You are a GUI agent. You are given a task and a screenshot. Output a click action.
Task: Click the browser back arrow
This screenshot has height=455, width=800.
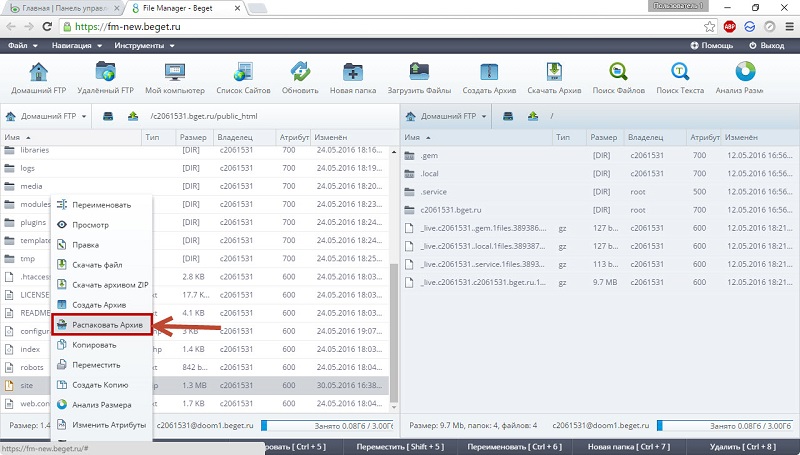[x=11, y=27]
